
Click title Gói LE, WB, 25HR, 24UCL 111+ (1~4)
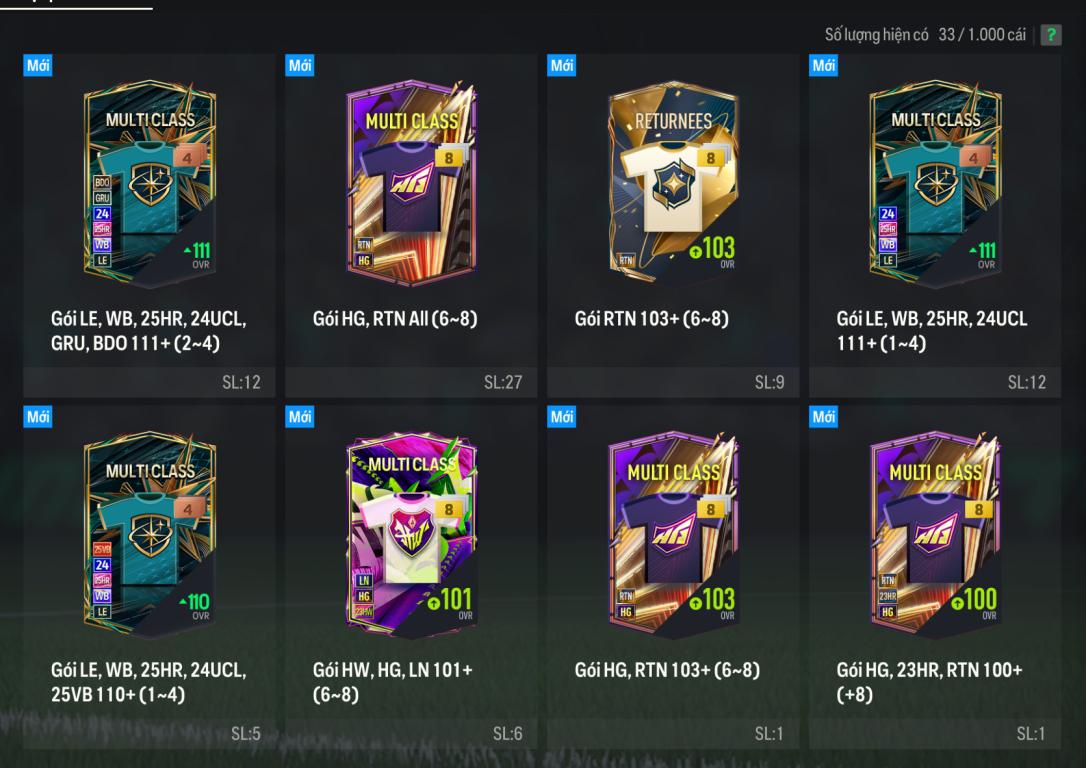coord(932,330)
